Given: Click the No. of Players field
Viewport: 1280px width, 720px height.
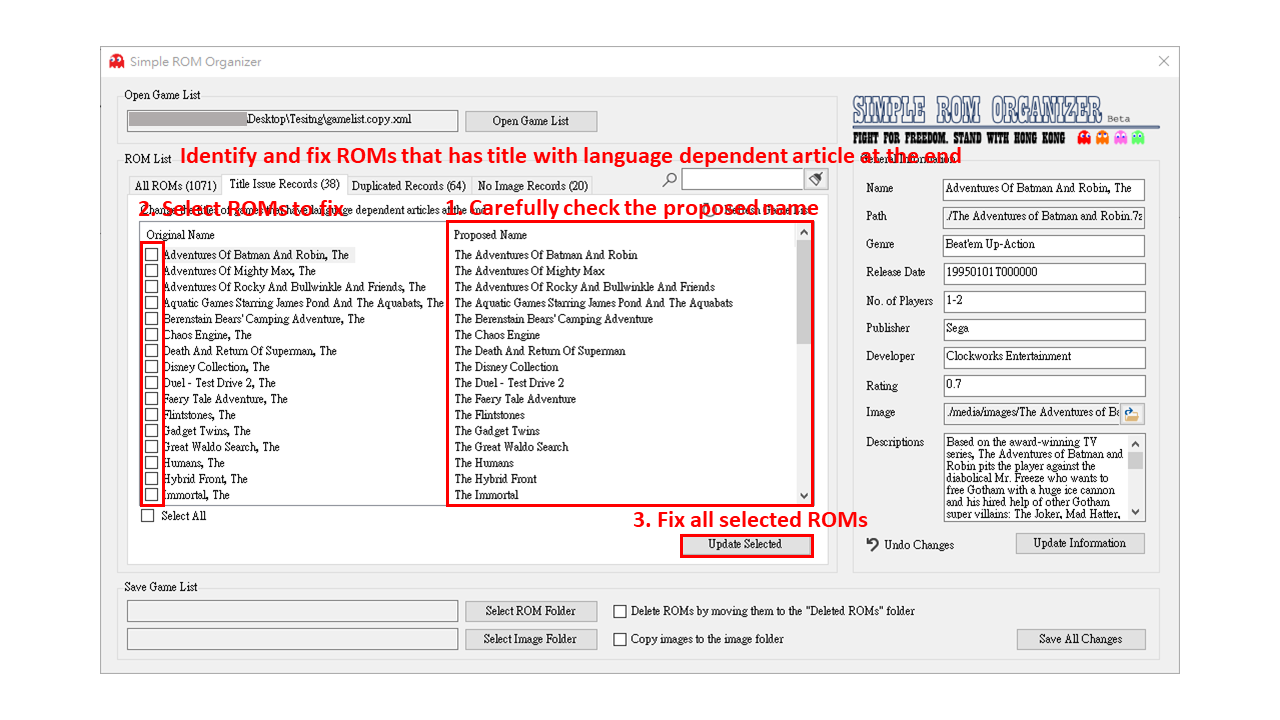Looking at the screenshot, I should coord(1043,300).
